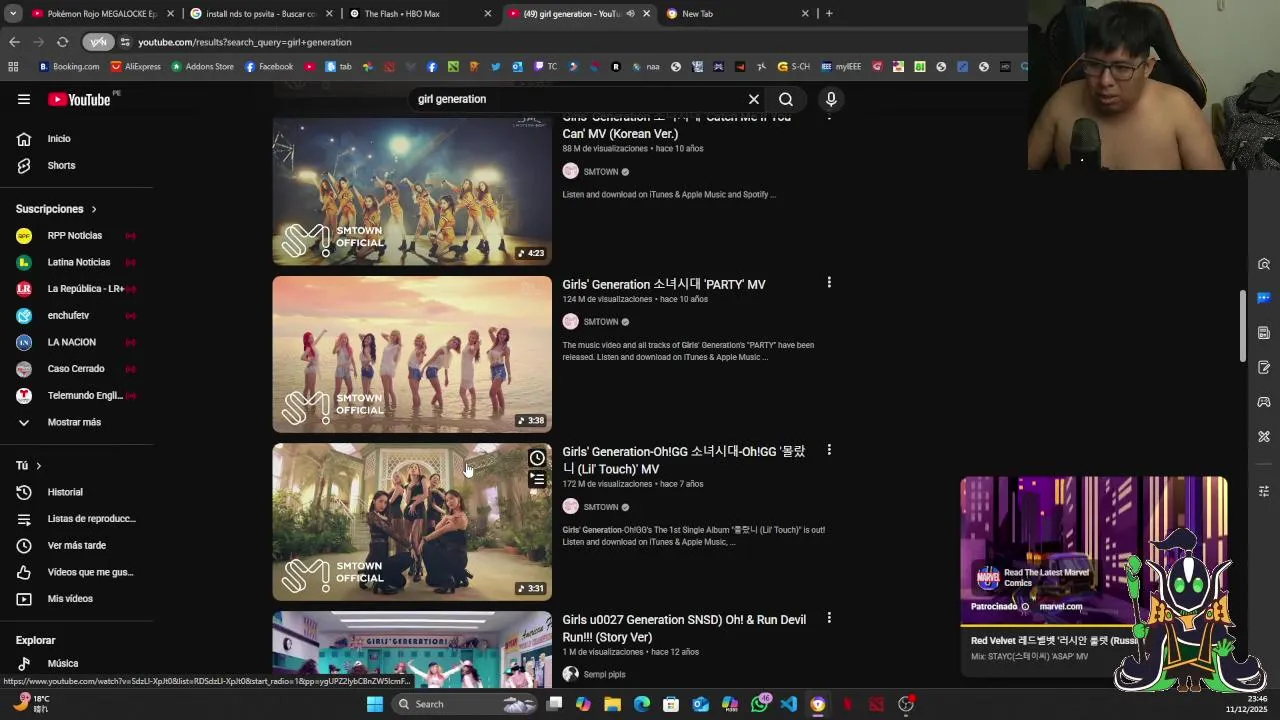1280x720 pixels.
Task: Open more options for Lil' Touch video
Action: 829,451
